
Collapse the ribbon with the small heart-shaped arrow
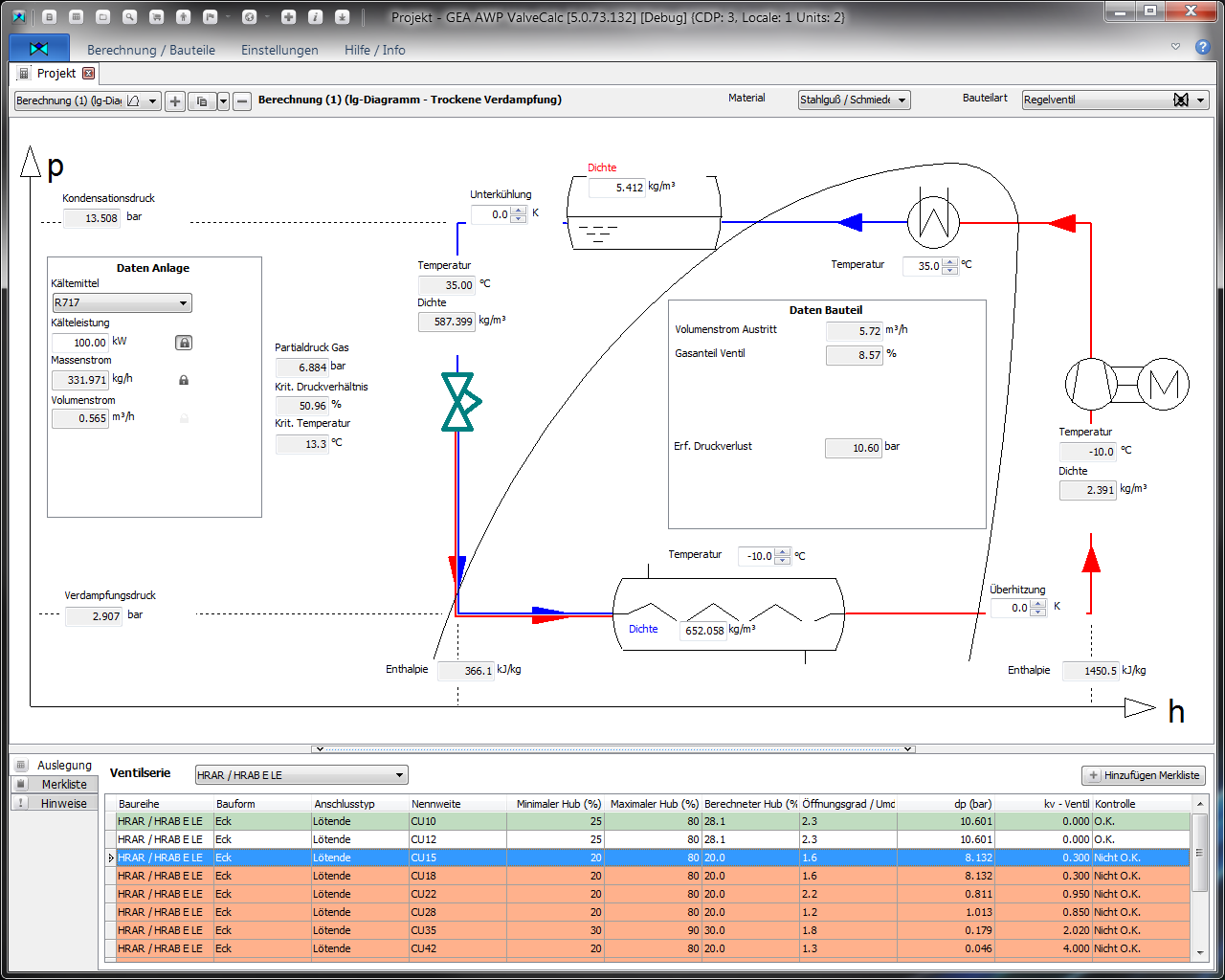[1176, 46]
